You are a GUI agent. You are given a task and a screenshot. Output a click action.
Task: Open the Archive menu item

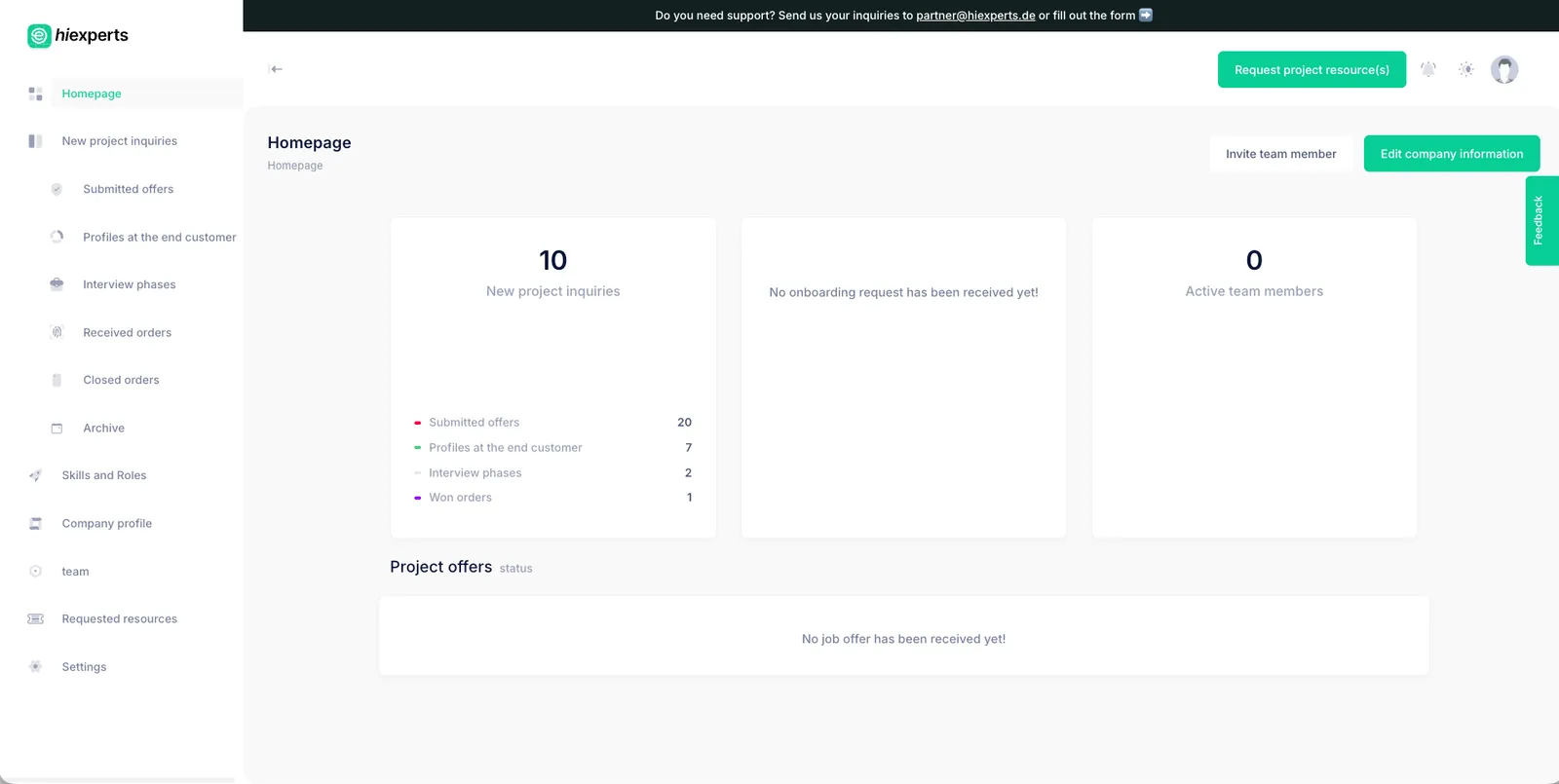pyautogui.click(x=104, y=428)
